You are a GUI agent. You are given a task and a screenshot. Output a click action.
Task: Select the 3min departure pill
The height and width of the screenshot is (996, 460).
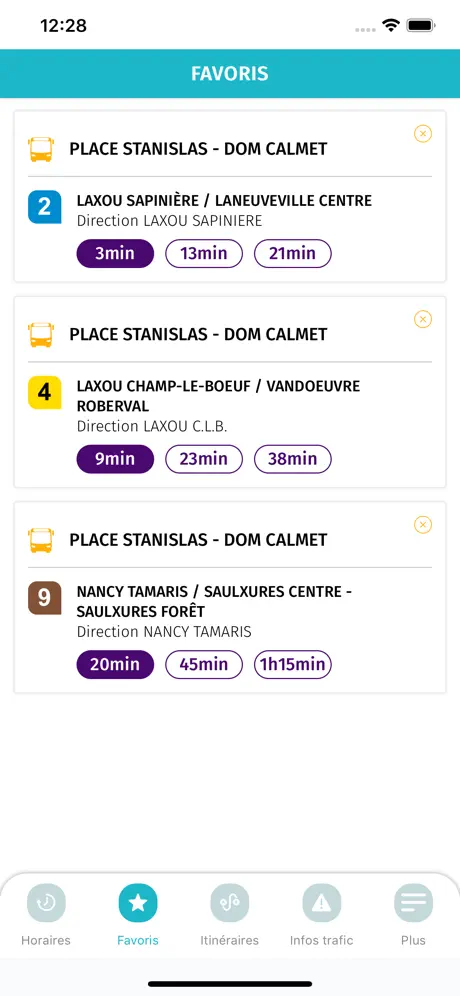pos(115,253)
